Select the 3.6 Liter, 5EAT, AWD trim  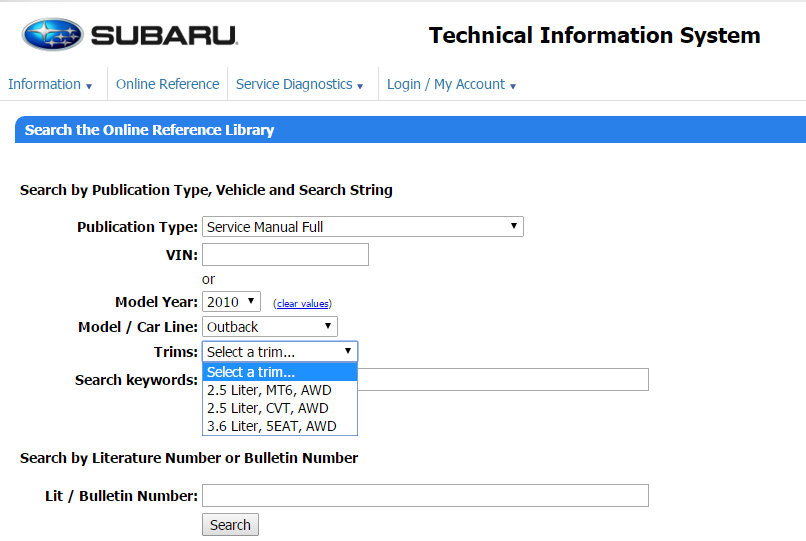[280, 426]
